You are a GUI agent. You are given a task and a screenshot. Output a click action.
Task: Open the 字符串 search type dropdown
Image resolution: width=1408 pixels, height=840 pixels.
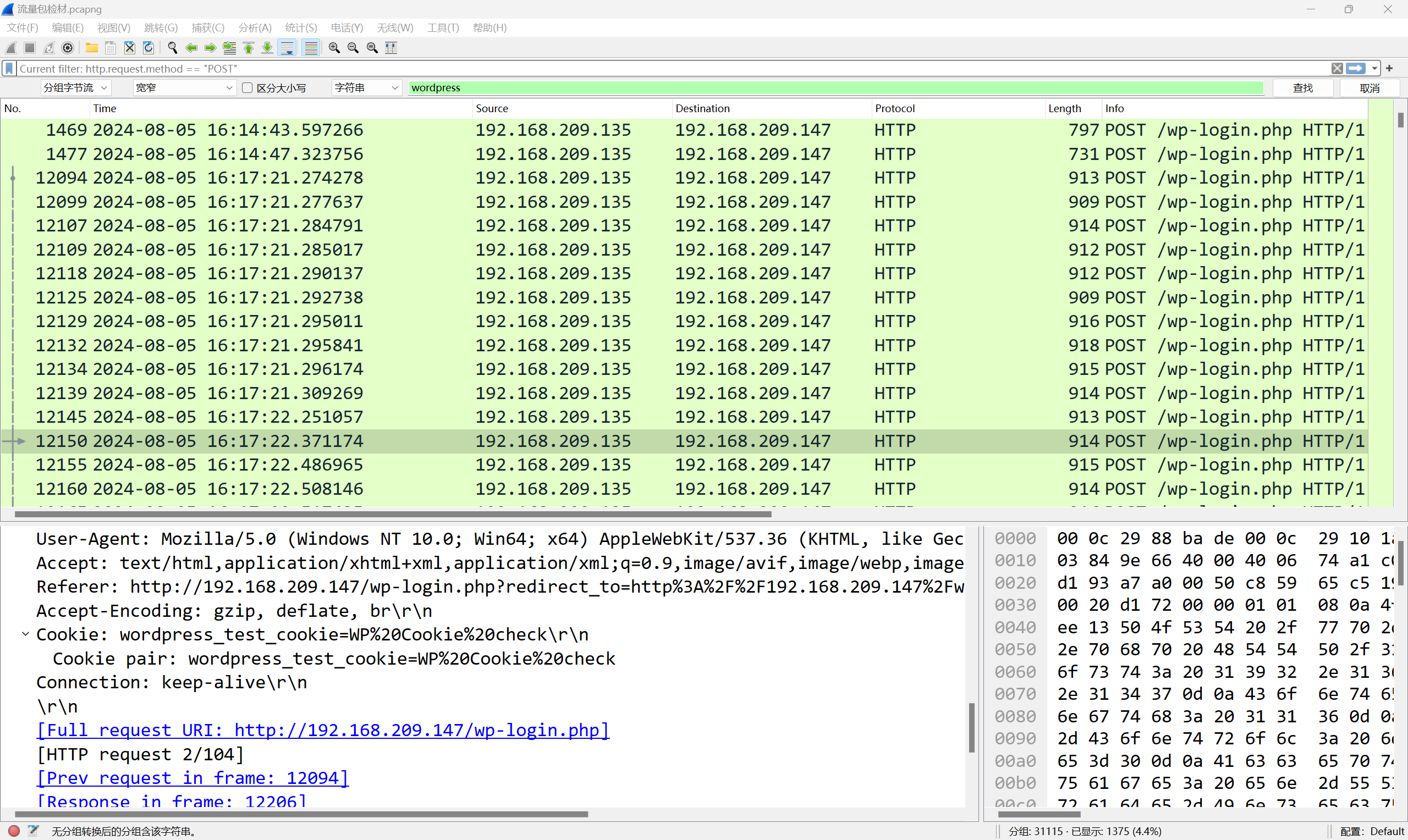click(366, 88)
